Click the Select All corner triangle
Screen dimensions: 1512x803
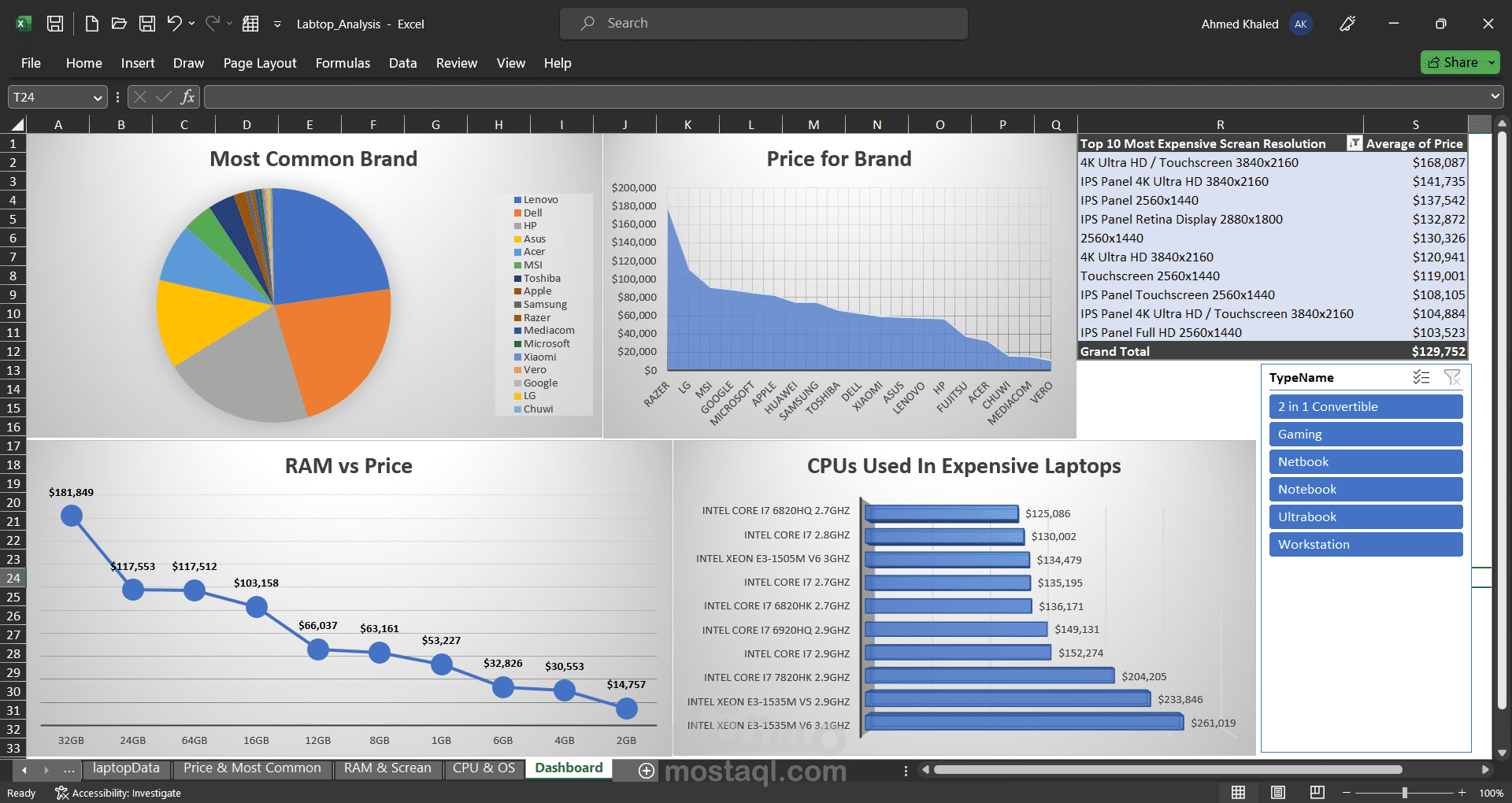17,124
